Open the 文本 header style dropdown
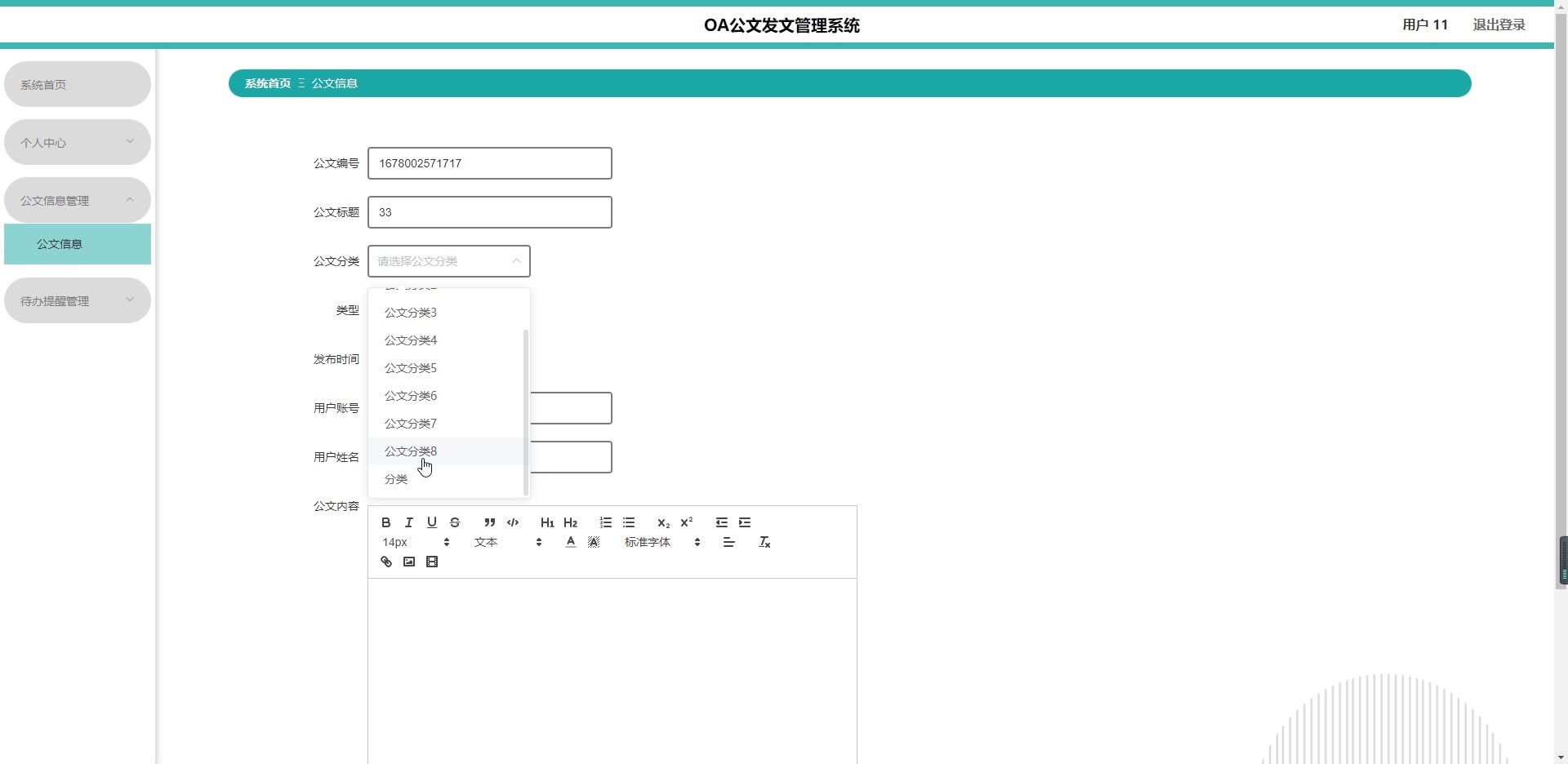The height and width of the screenshot is (764, 1568). [508, 542]
